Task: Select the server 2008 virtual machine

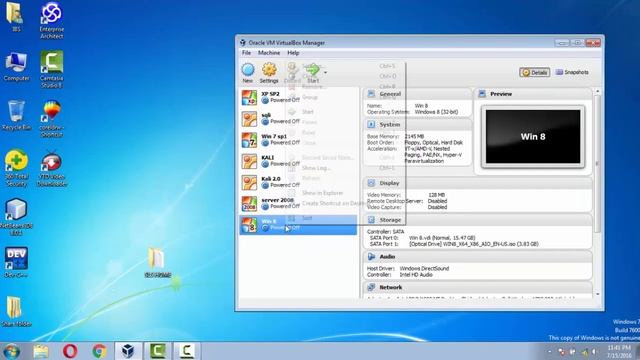Action: click(298, 204)
